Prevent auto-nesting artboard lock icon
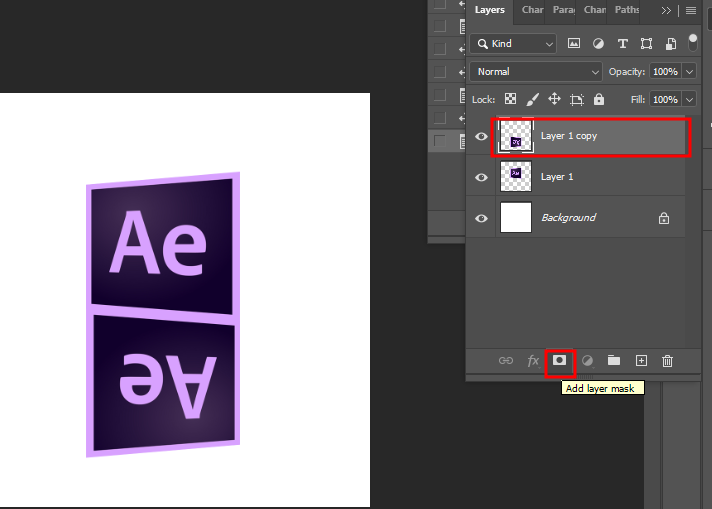This screenshot has height=509, width=712. click(x=577, y=99)
